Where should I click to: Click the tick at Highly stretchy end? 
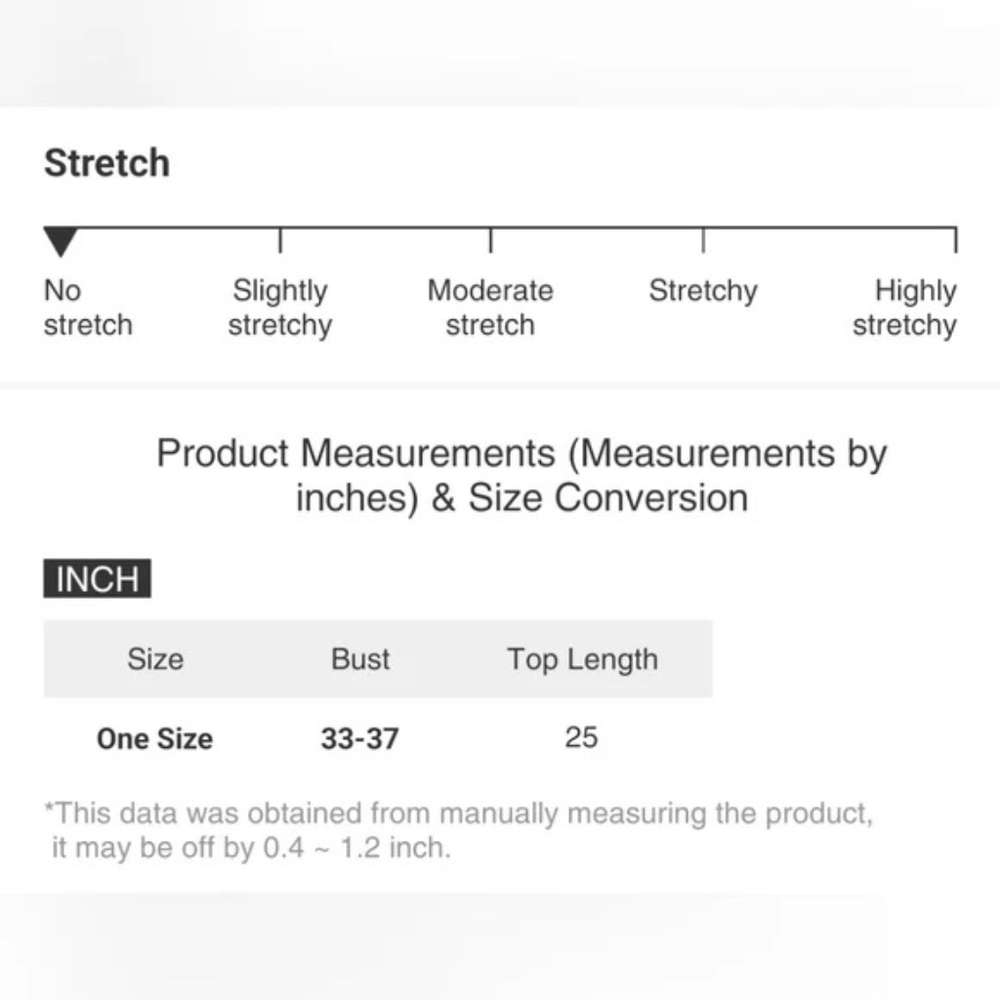(955, 240)
